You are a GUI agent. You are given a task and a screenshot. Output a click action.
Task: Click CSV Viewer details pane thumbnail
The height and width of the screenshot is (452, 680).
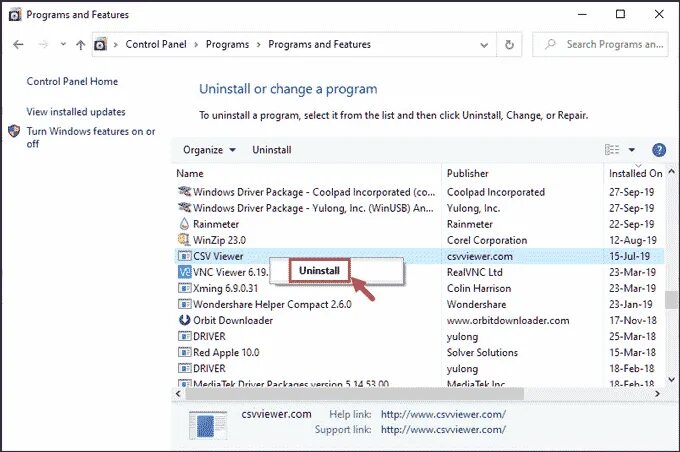[x=208, y=425]
